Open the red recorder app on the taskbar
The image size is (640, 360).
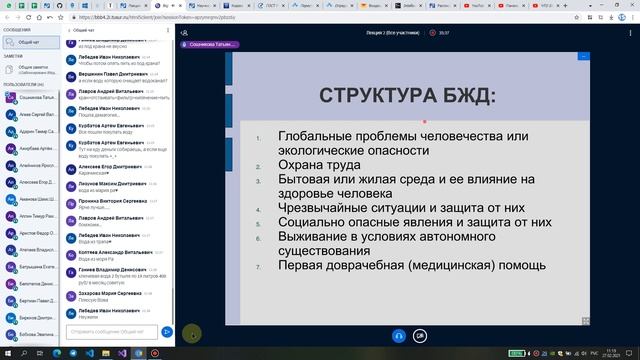[155, 353]
